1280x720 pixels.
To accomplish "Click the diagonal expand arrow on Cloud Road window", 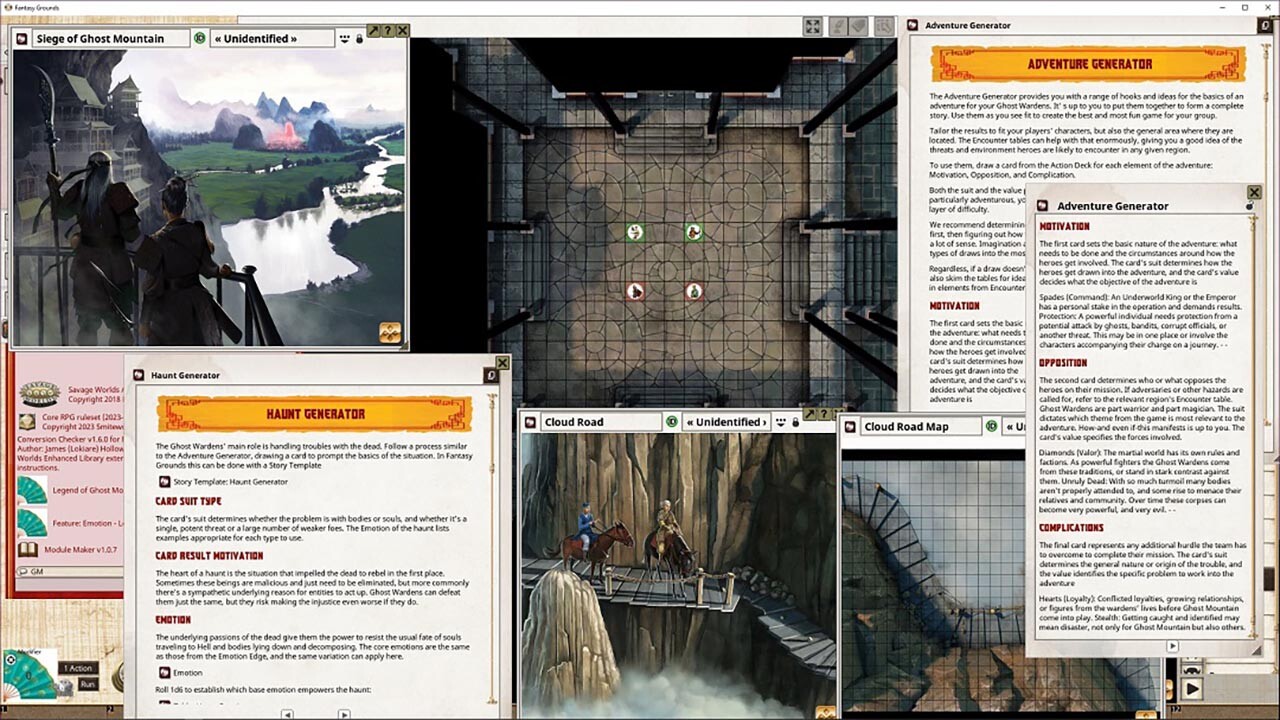I will coord(810,412).
